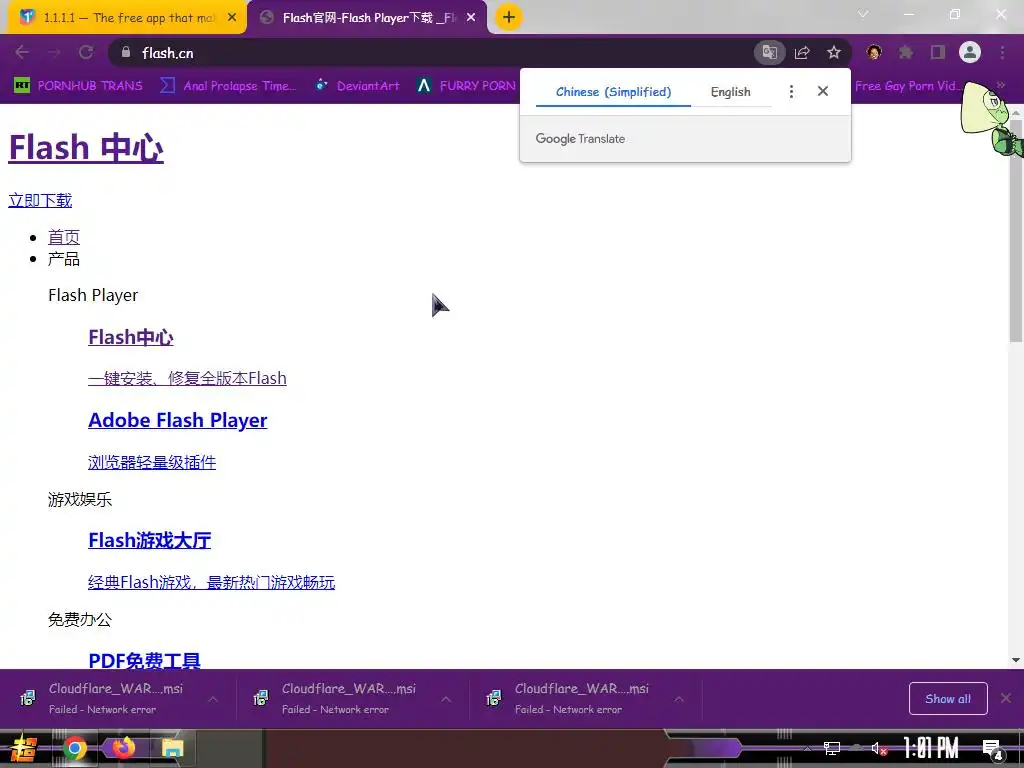Viewport: 1024px width, 768px height.
Task: Click the 1:01 PM clock
Action: tap(931, 748)
